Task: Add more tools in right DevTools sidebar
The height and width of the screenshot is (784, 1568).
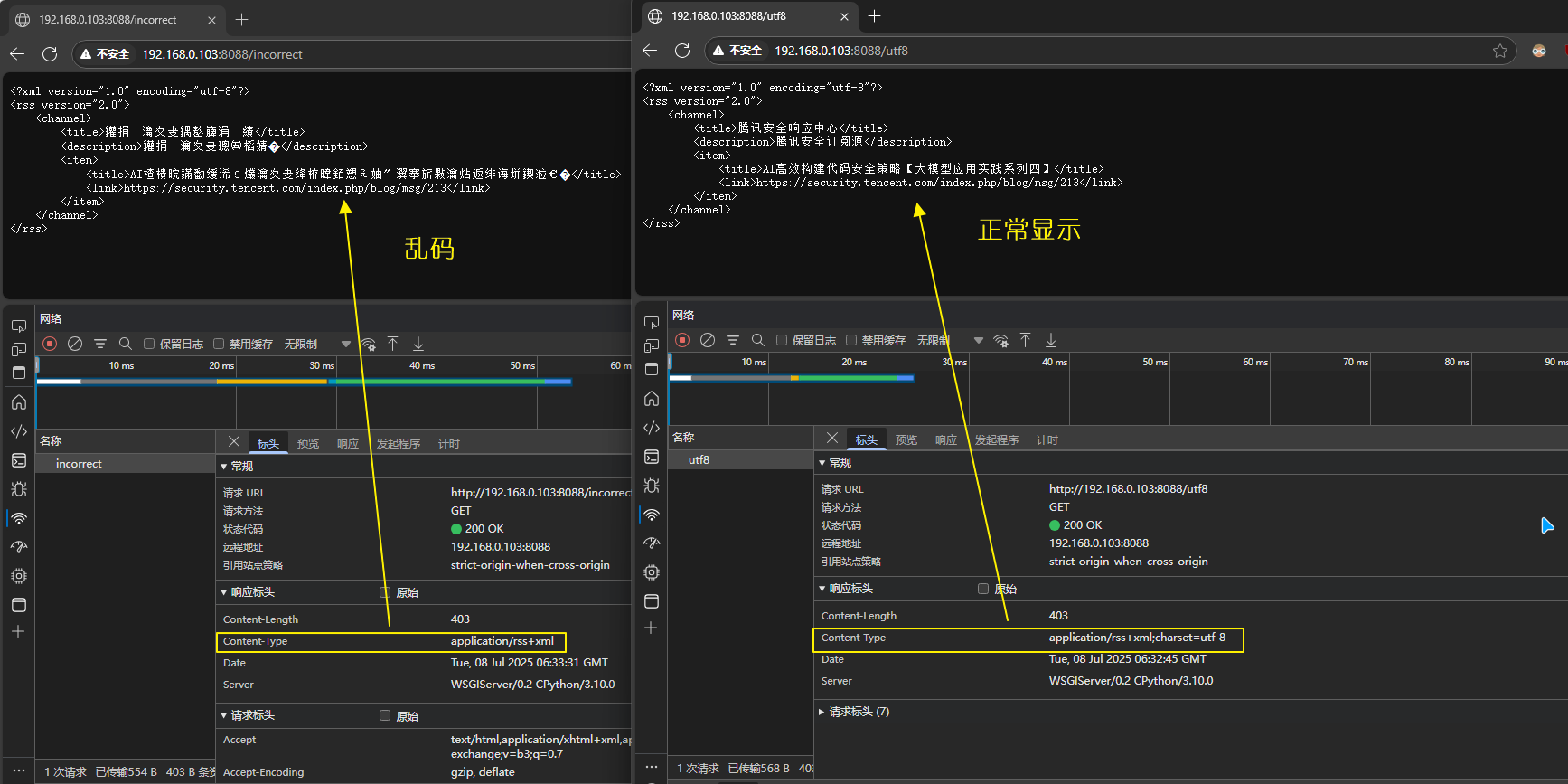Action: (651, 628)
